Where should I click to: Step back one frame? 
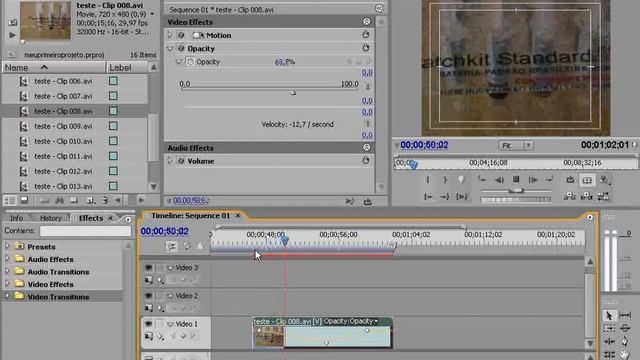[499, 180]
